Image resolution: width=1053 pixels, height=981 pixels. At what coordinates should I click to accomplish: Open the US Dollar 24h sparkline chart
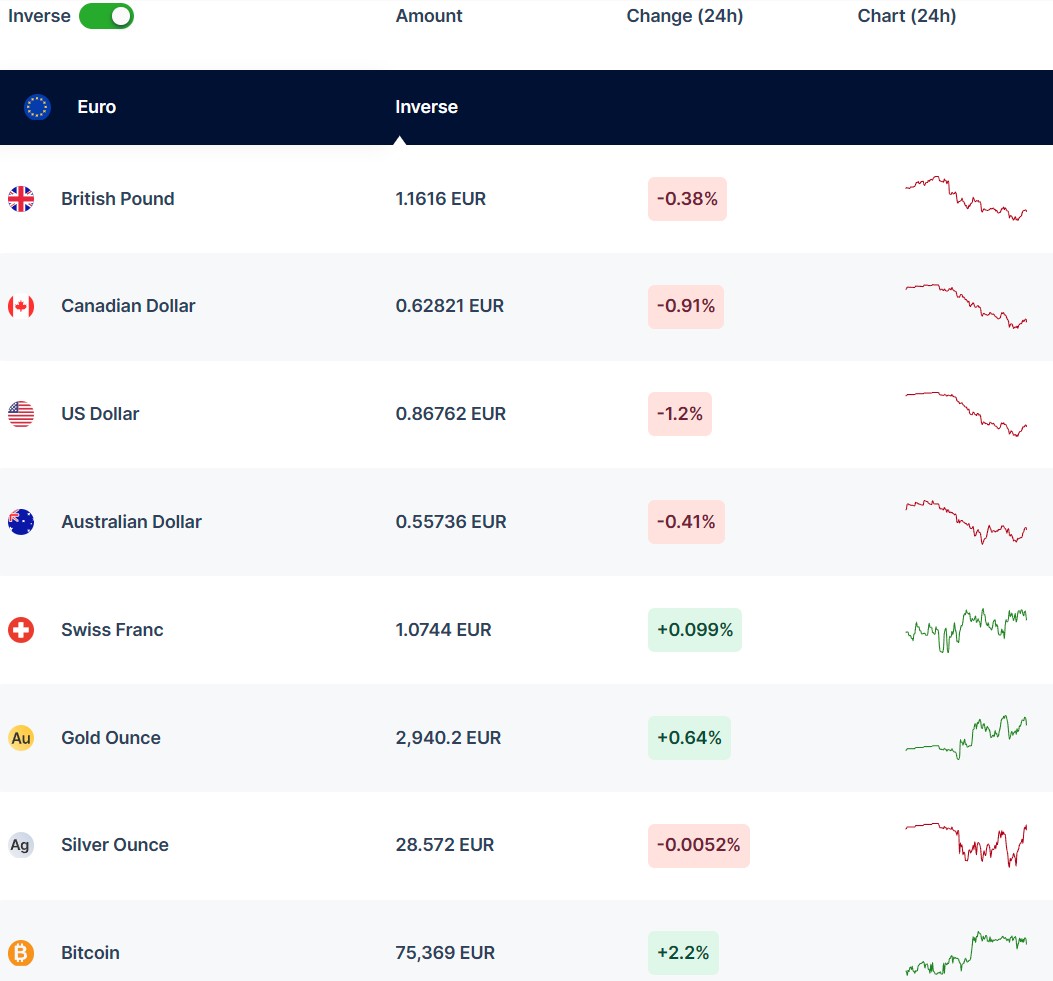(x=966, y=414)
